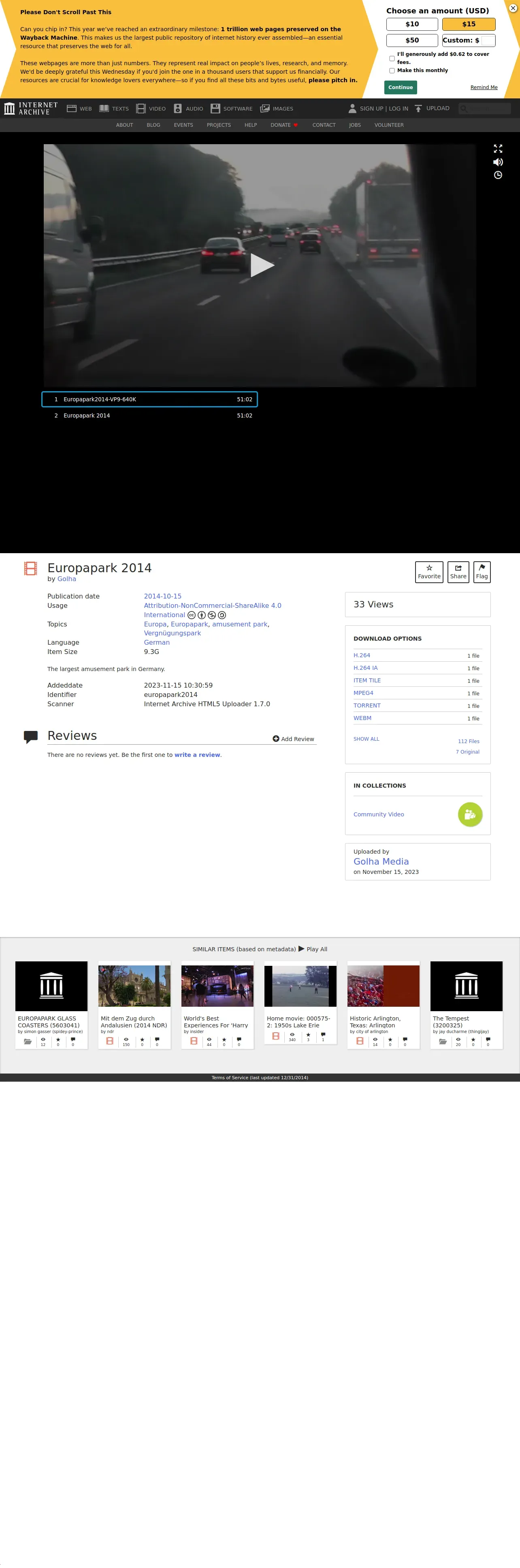
Task: Click the Share button
Action: pyautogui.click(x=458, y=572)
